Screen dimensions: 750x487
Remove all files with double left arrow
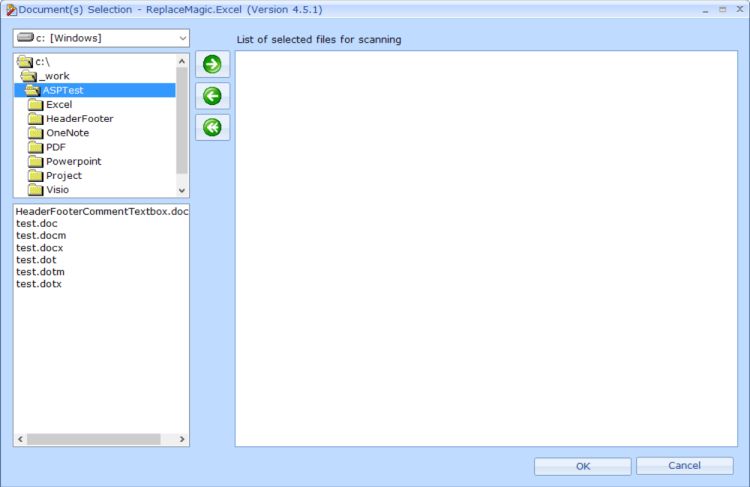click(x=212, y=127)
